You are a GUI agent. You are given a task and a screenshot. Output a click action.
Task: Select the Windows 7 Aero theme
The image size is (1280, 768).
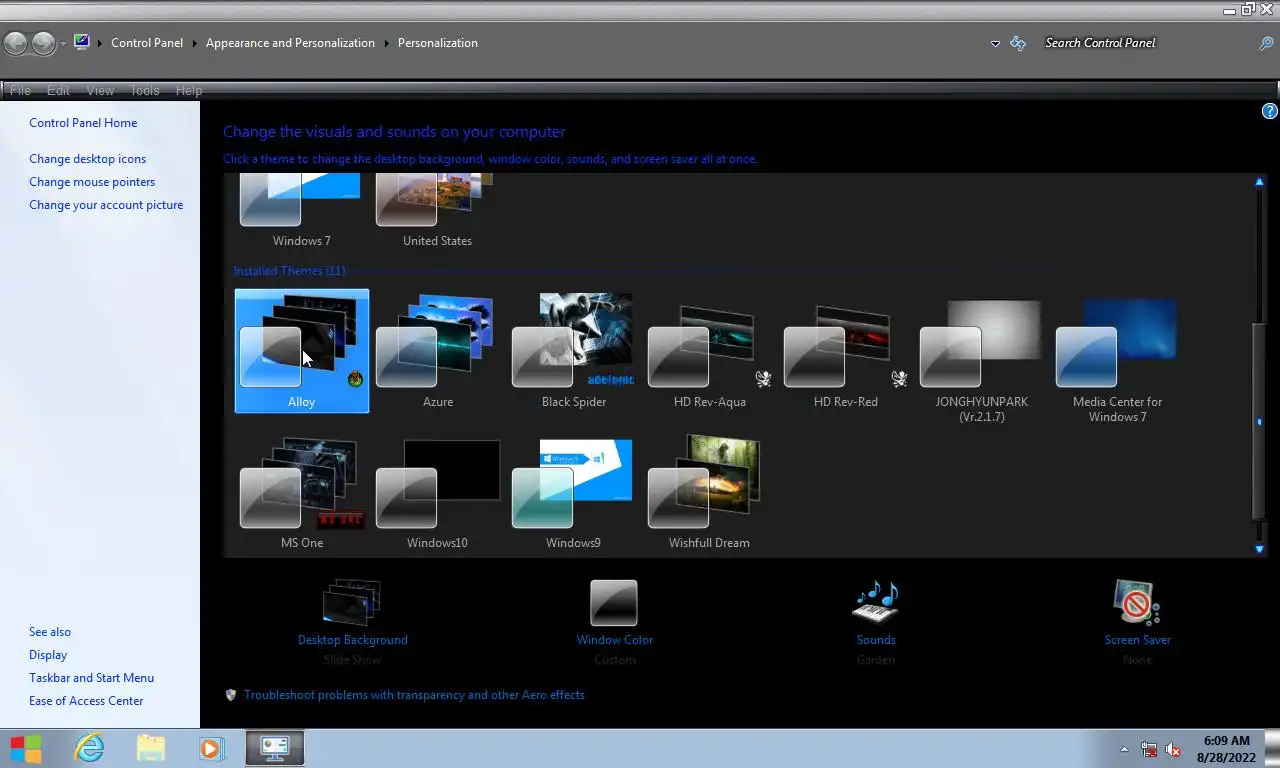(301, 211)
